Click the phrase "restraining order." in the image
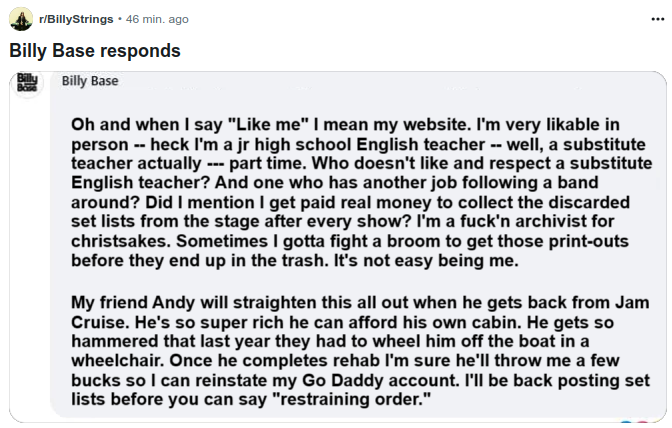This screenshot has height=428, width=672. pos(351,399)
